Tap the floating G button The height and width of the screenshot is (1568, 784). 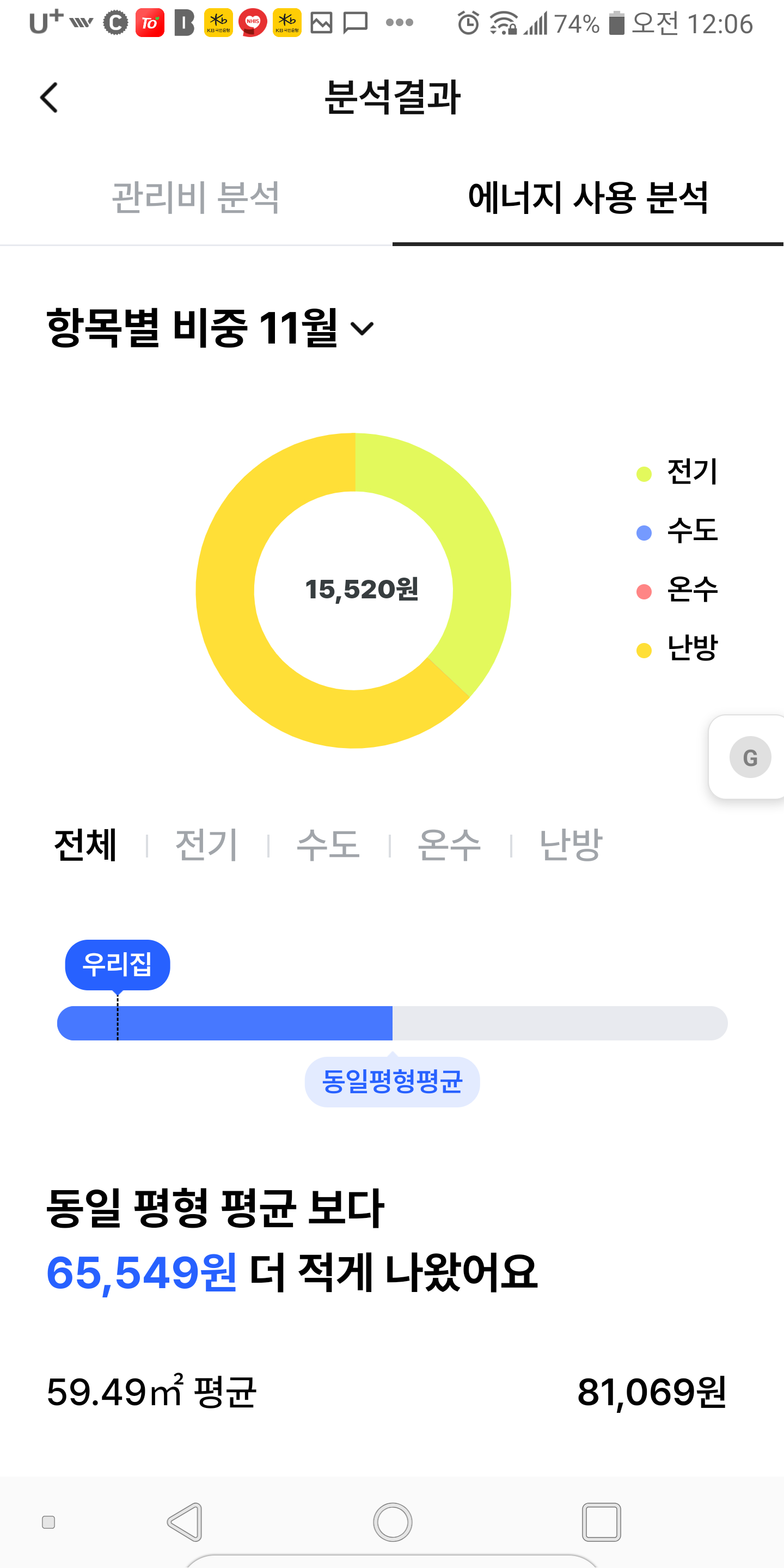(x=750, y=757)
